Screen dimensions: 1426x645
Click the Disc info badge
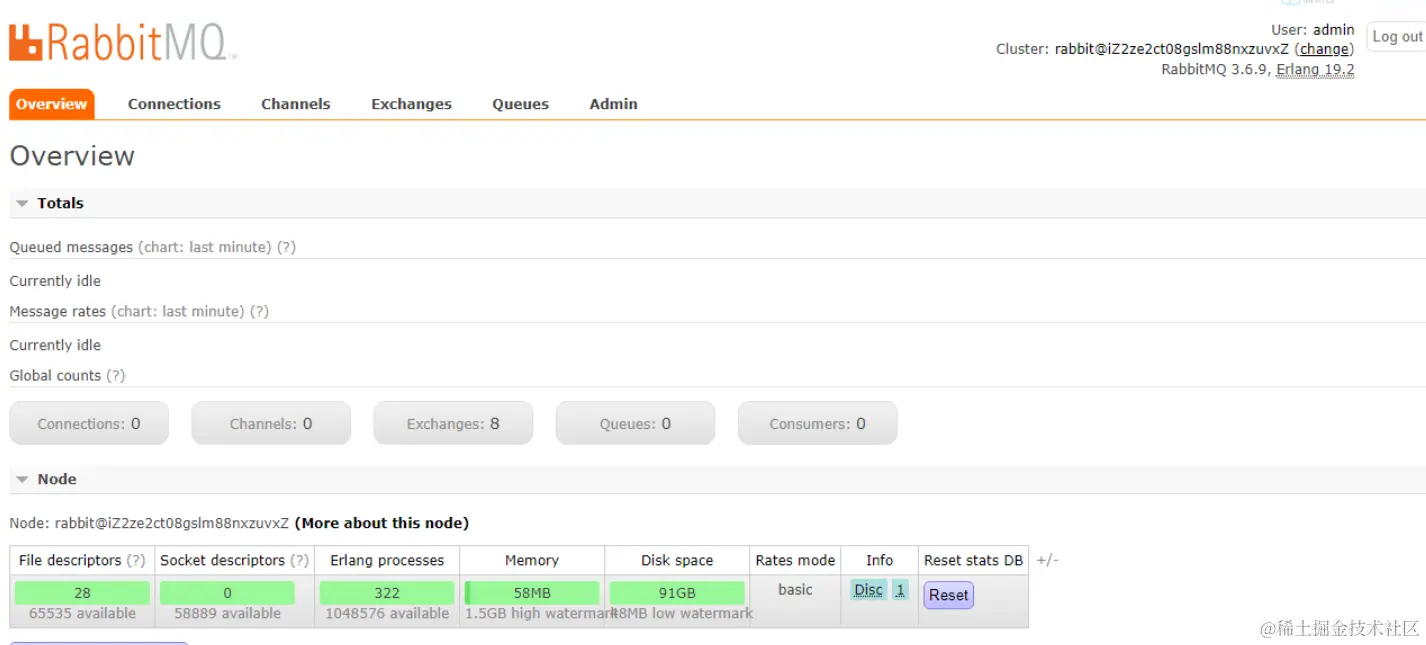[869, 590]
